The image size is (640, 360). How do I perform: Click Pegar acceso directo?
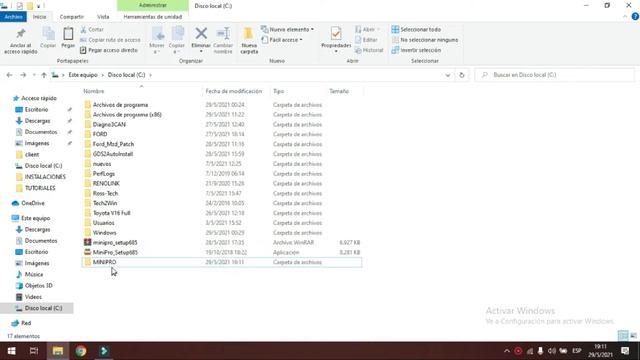coord(109,50)
